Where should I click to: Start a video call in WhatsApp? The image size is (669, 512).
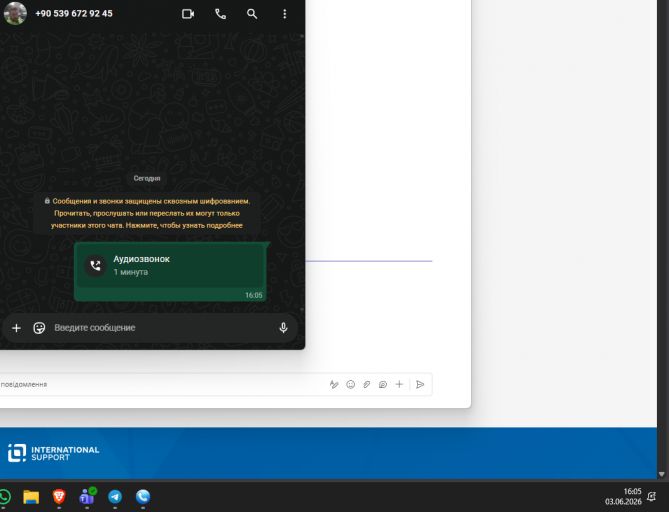(188, 14)
